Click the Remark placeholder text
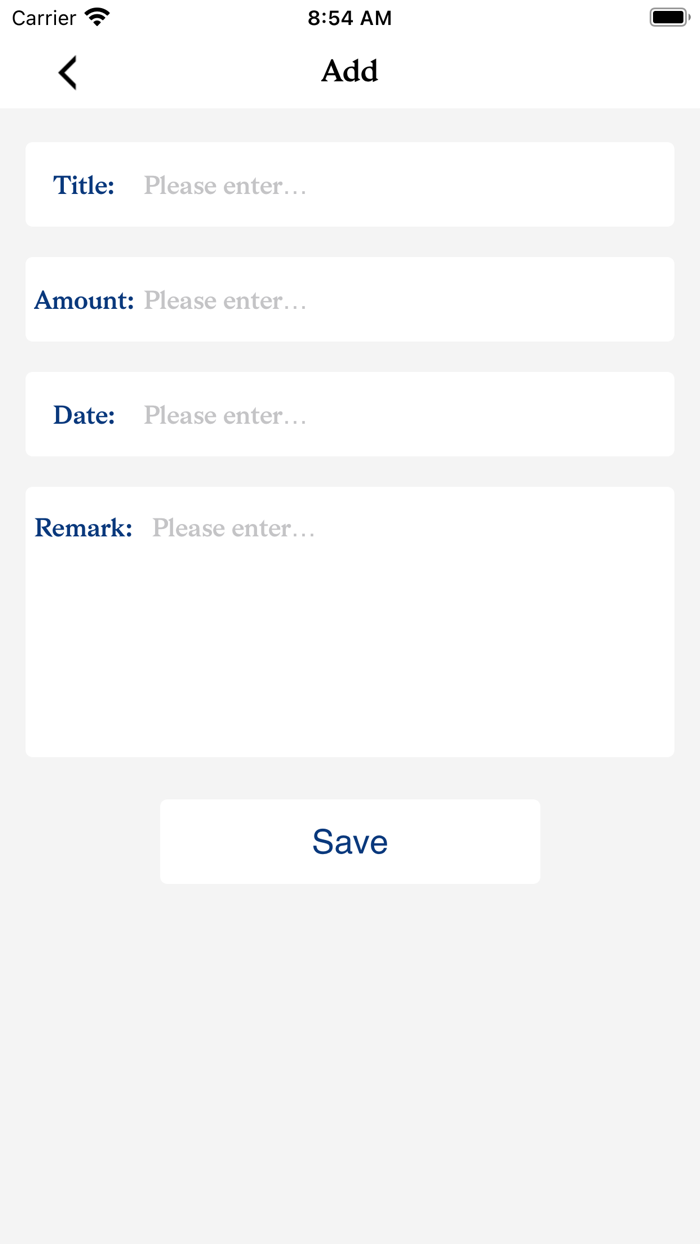The width and height of the screenshot is (700, 1244). pos(233,528)
